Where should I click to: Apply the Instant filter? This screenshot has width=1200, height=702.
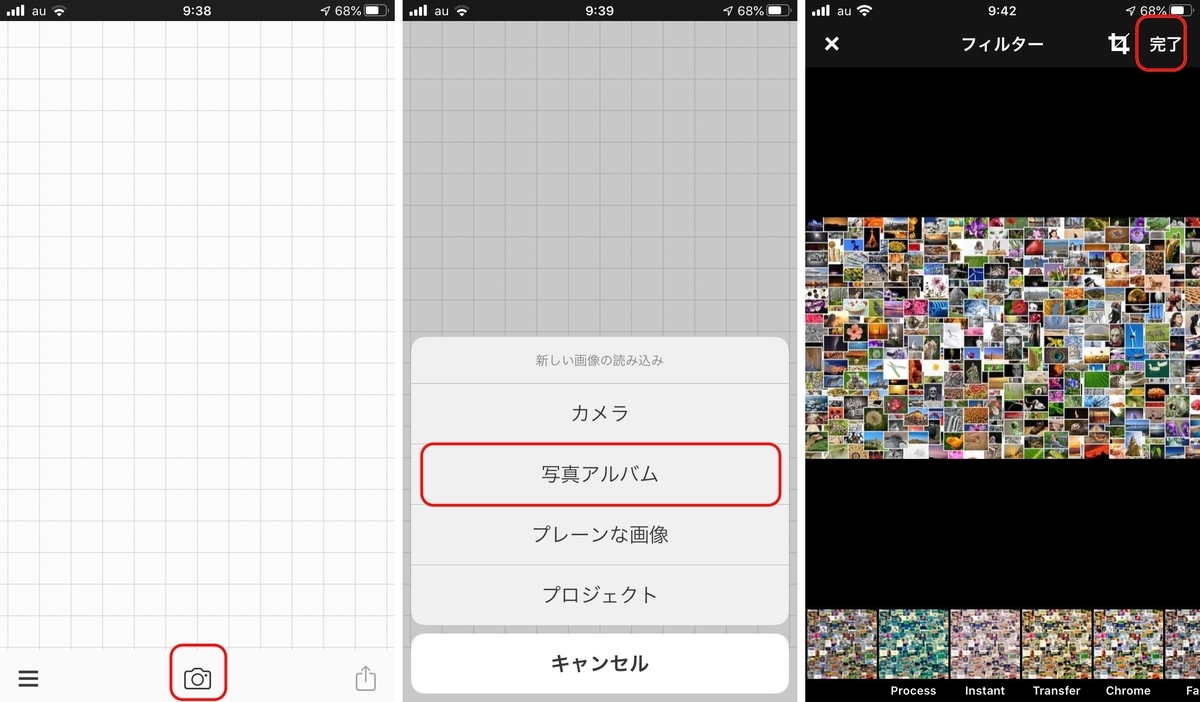[984, 645]
